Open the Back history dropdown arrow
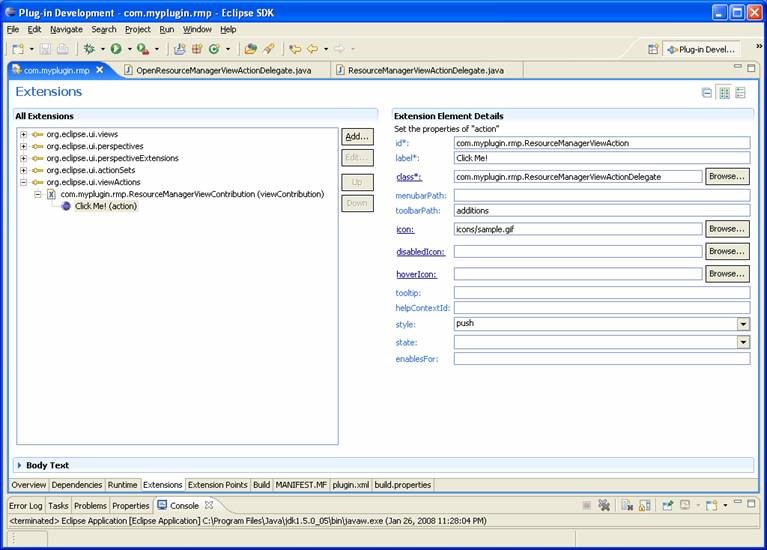This screenshot has width=767, height=550. pyautogui.click(x=326, y=49)
